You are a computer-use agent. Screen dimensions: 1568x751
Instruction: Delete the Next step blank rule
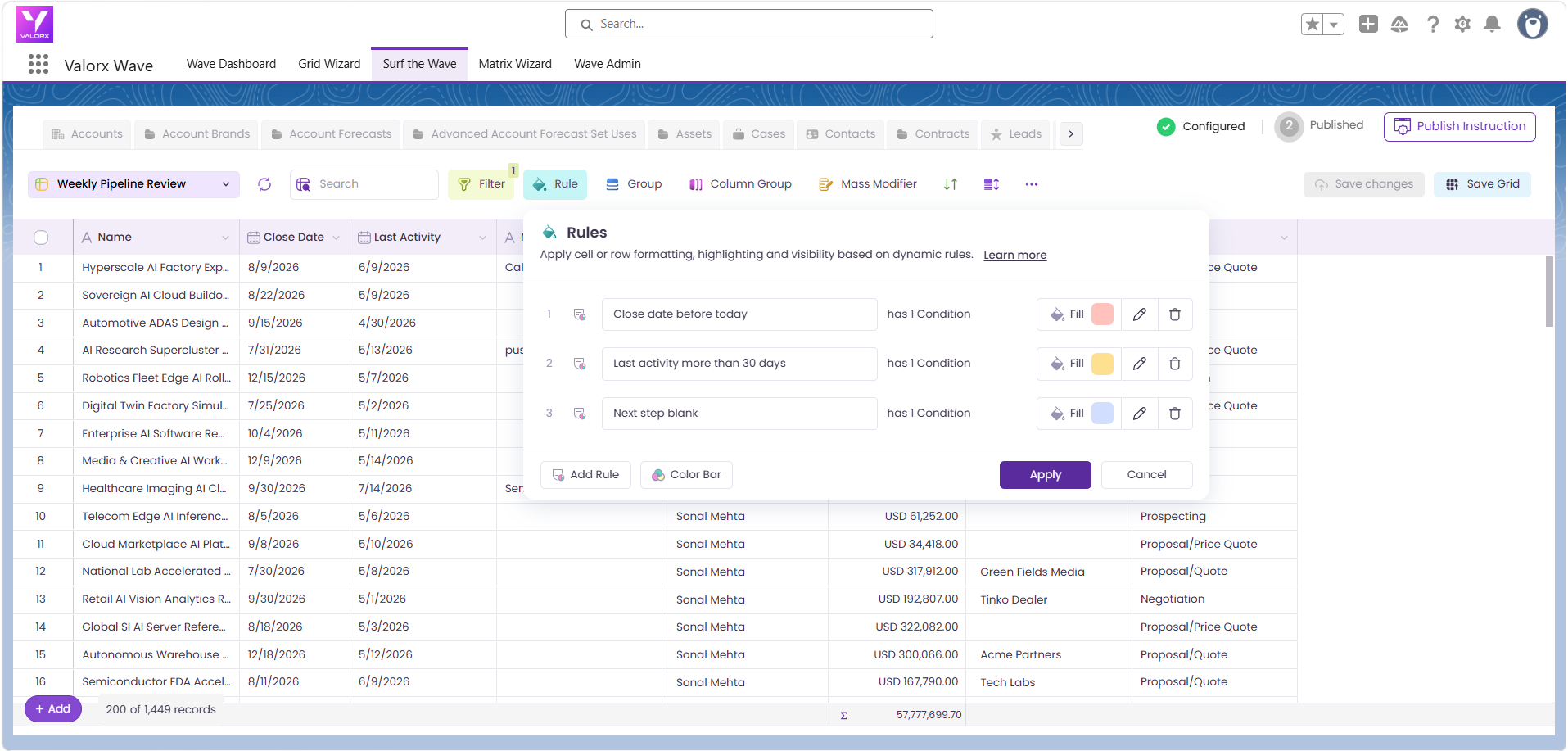1175,414
